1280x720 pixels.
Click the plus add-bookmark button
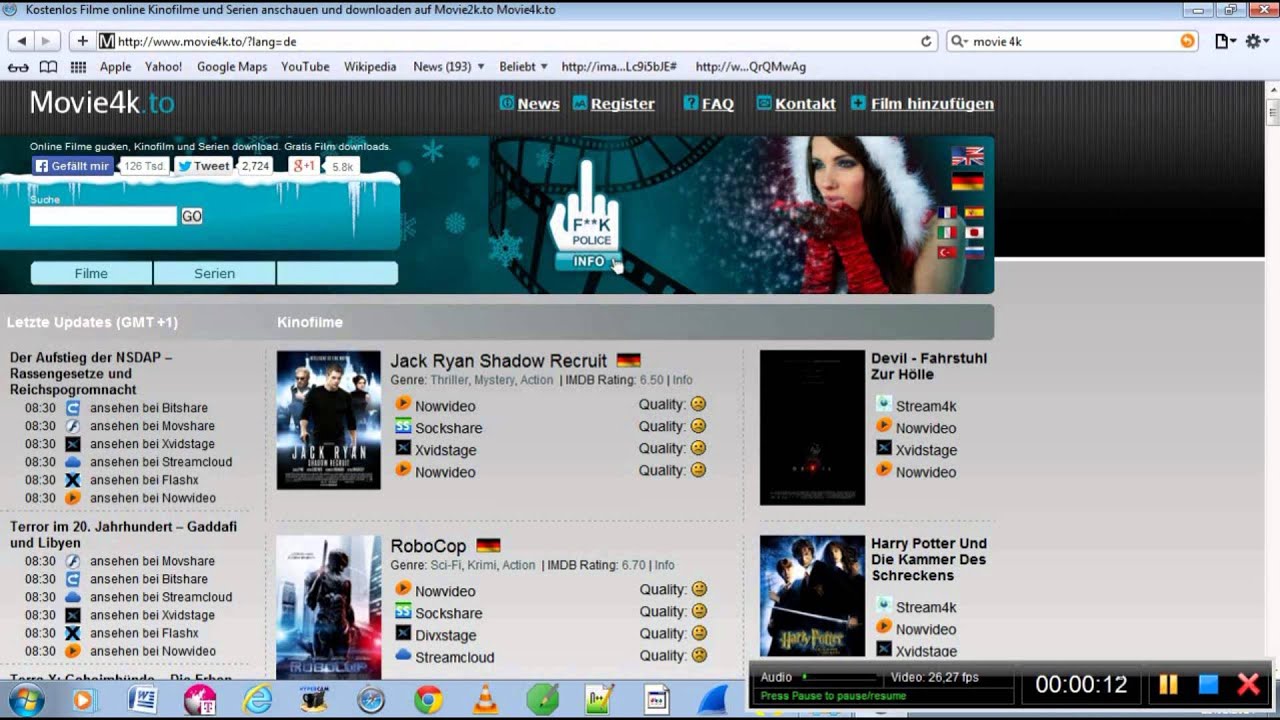pyautogui.click(x=83, y=41)
